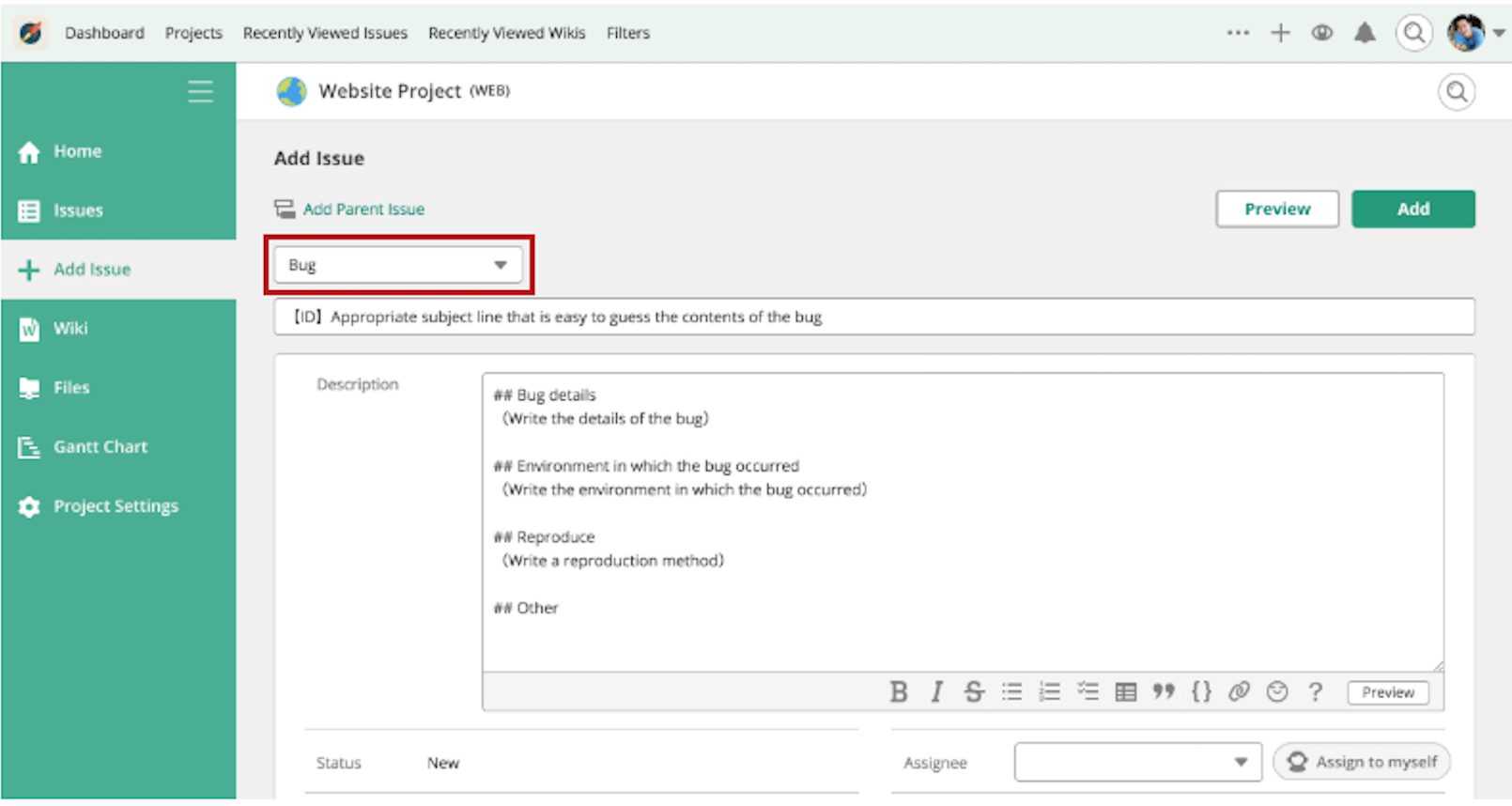Open Files in sidebar
The width and height of the screenshot is (1512, 806).
tap(118, 387)
